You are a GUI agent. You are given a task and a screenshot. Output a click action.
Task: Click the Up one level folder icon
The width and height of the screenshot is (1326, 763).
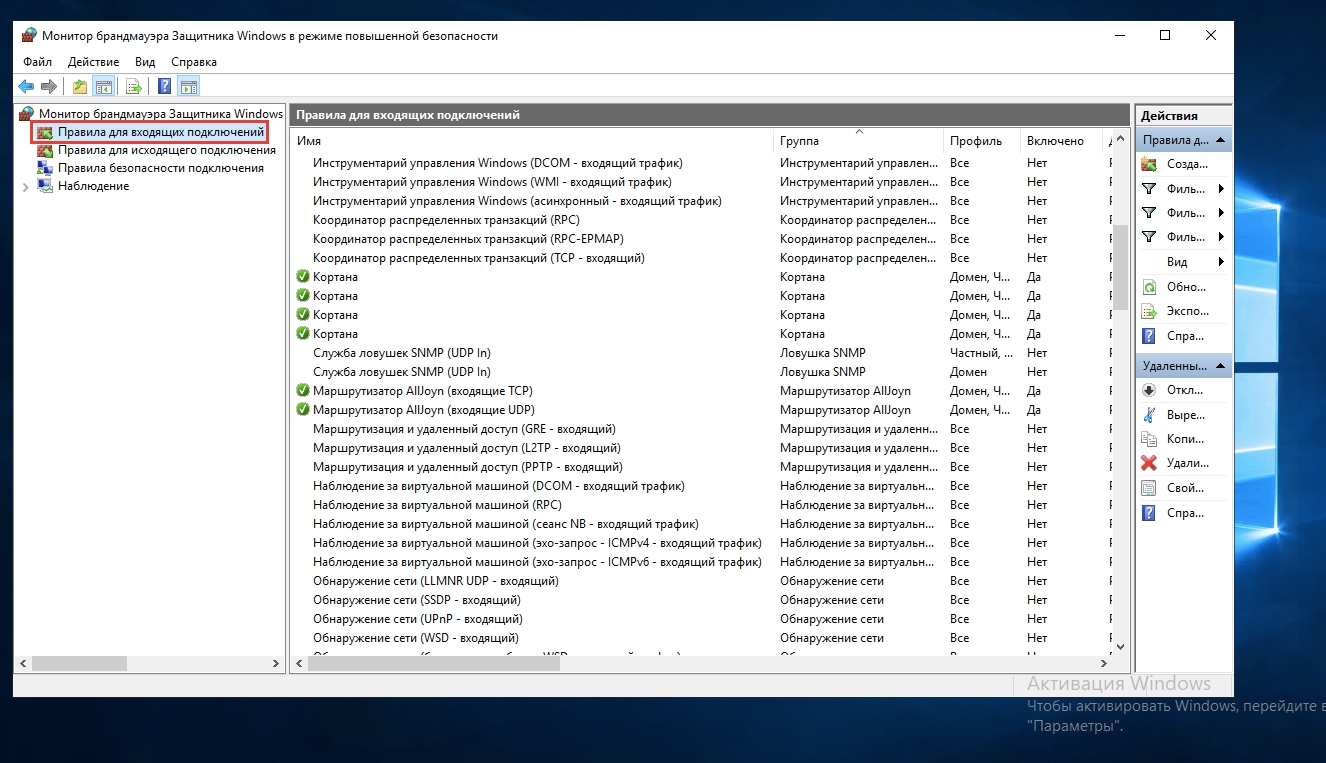pos(80,86)
